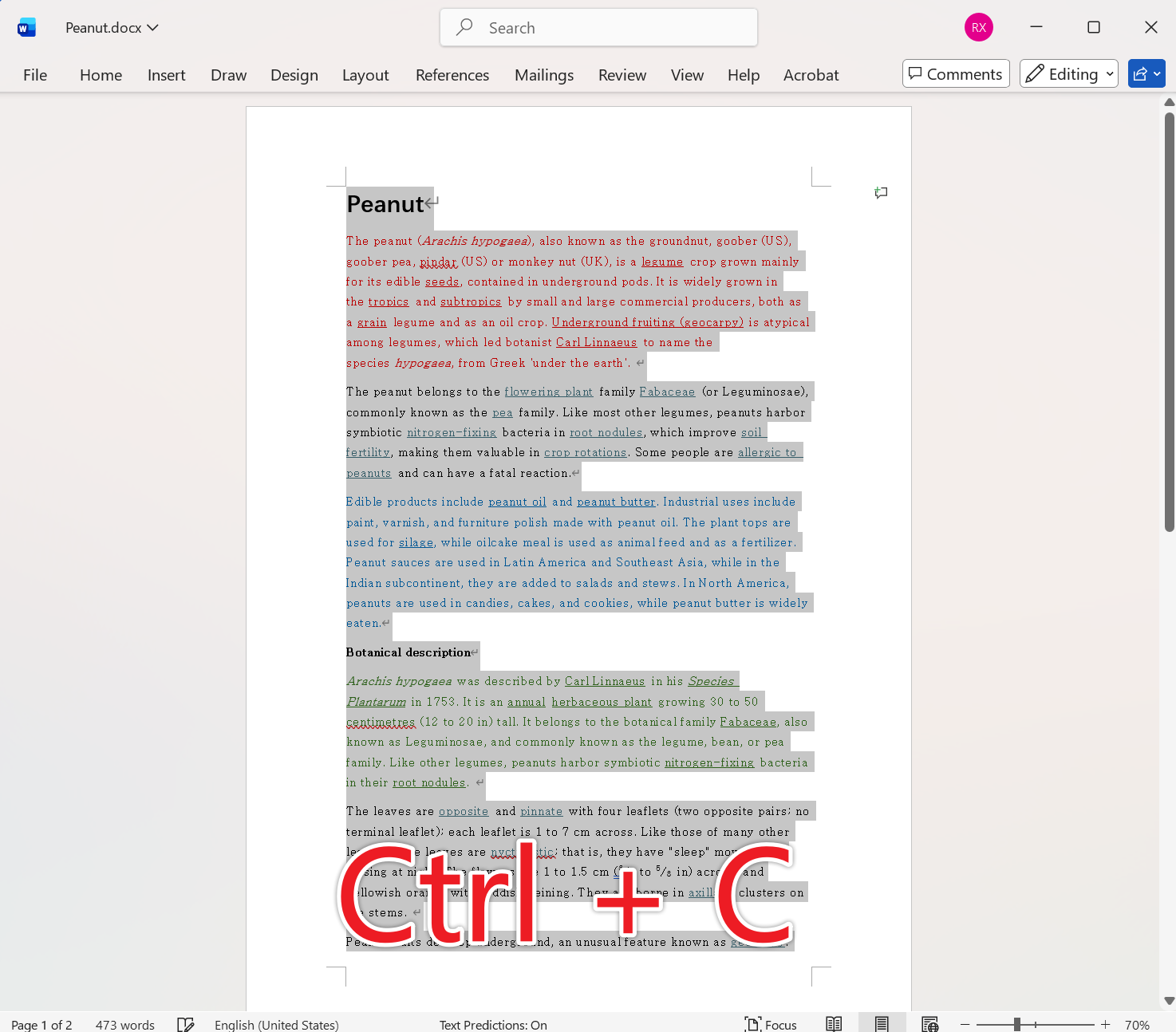This screenshot has height=1032, width=1176.
Task: Toggle Text Predictions setting
Action: (x=492, y=1023)
